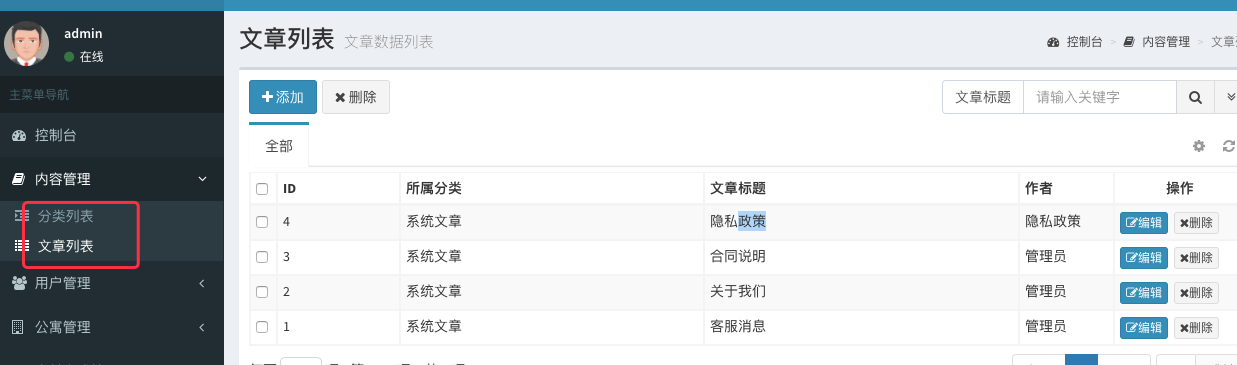Click 编辑 for the 合同说明 article
1237x365 pixels.
click(1144, 257)
